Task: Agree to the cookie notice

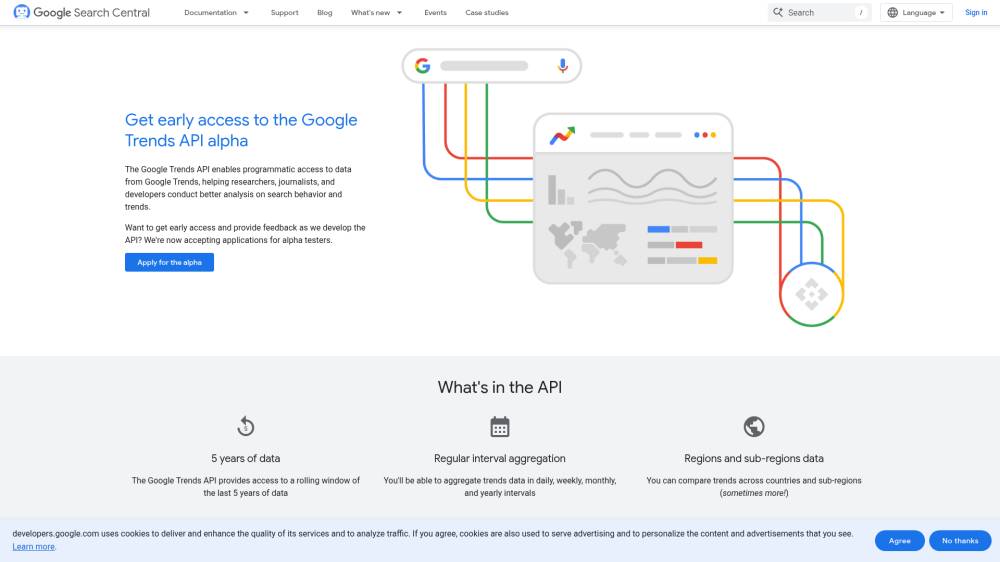Action: click(899, 540)
